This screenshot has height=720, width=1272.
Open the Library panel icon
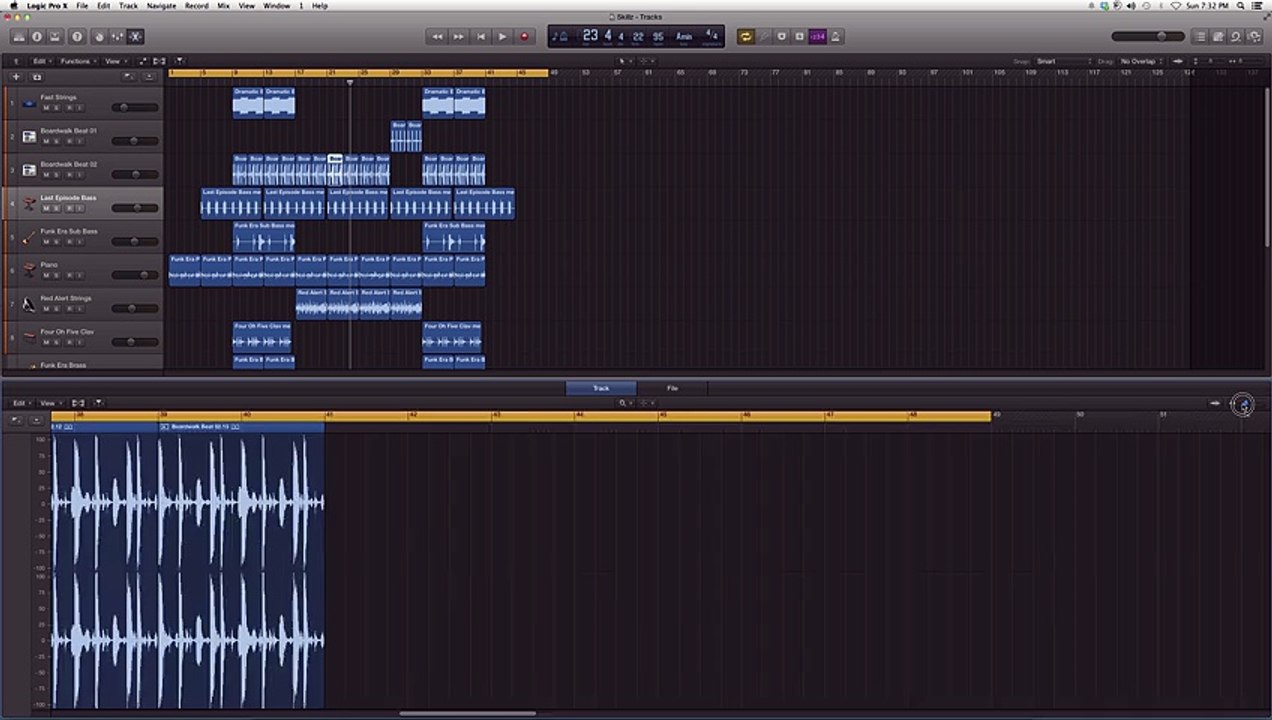click(18, 37)
